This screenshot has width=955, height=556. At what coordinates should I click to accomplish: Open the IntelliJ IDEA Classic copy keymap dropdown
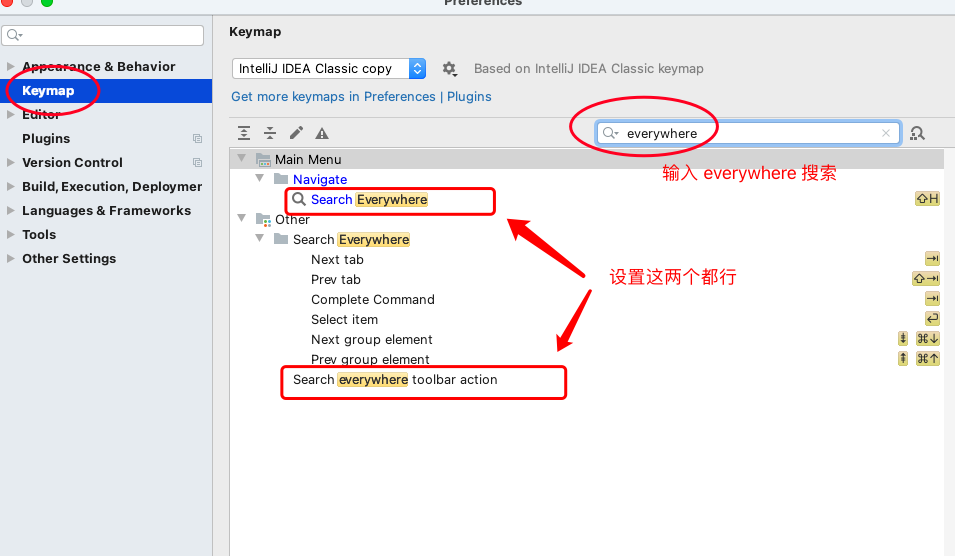click(x=329, y=68)
